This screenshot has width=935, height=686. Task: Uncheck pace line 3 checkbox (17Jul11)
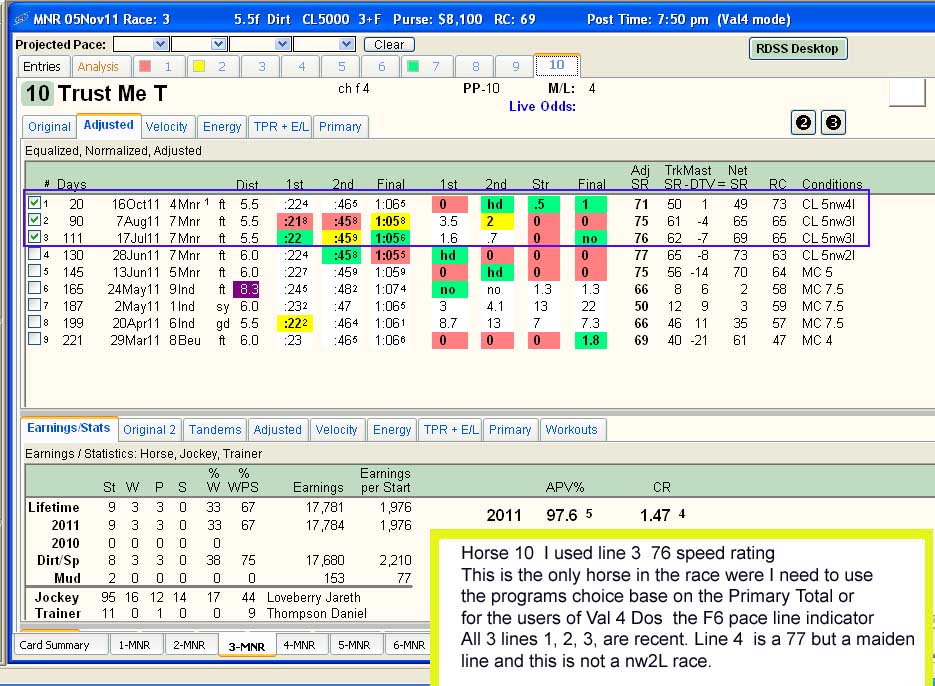point(35,236)
